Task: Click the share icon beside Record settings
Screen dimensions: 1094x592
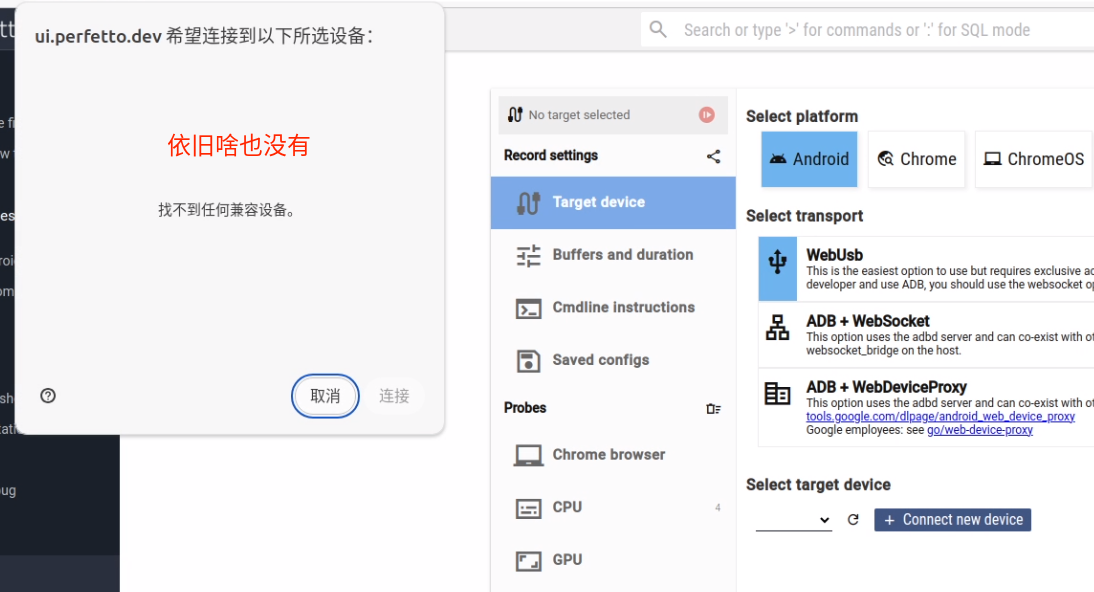Action: coord(713,156)
